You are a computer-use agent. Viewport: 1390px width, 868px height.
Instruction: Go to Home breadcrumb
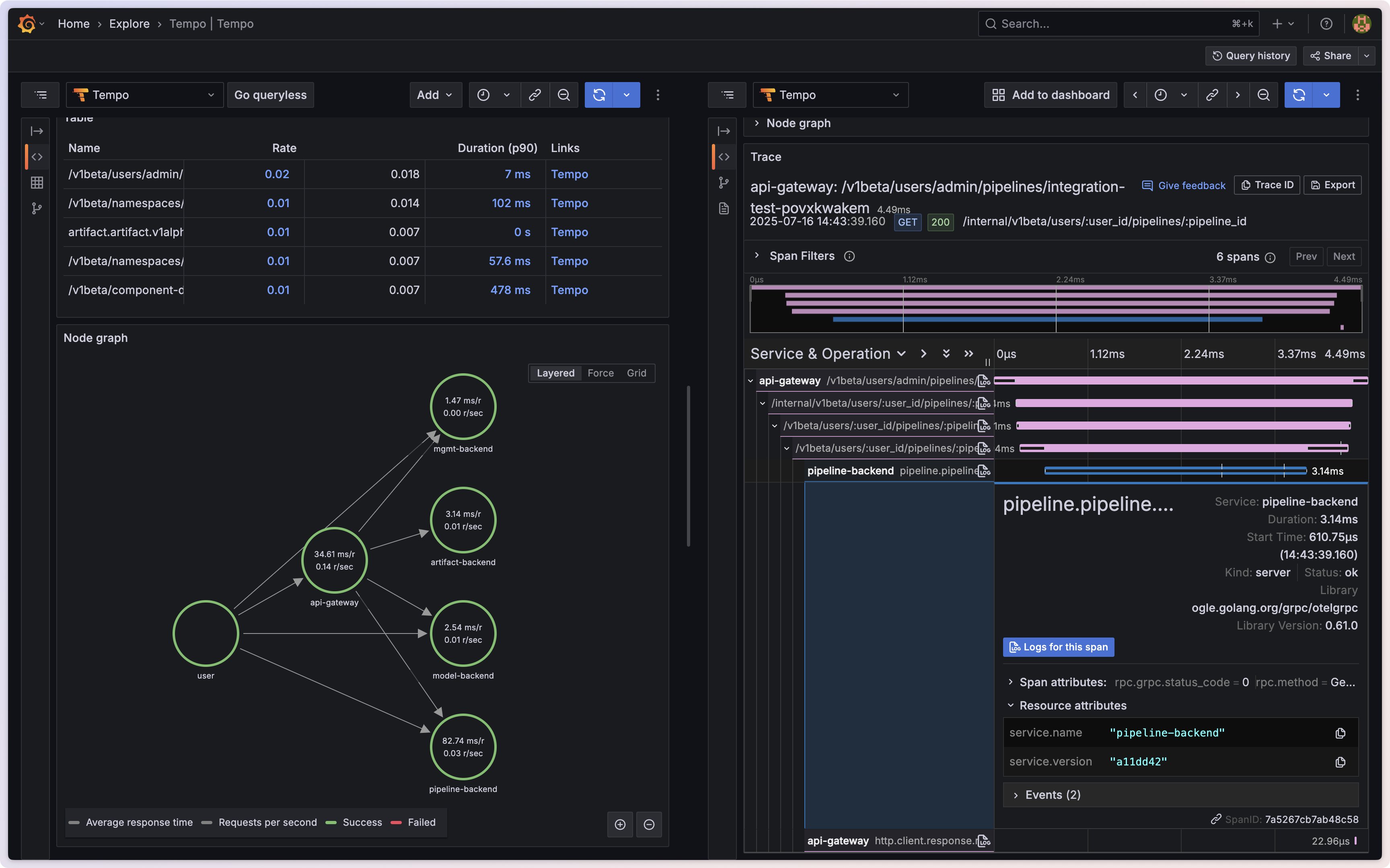[74, 24]
